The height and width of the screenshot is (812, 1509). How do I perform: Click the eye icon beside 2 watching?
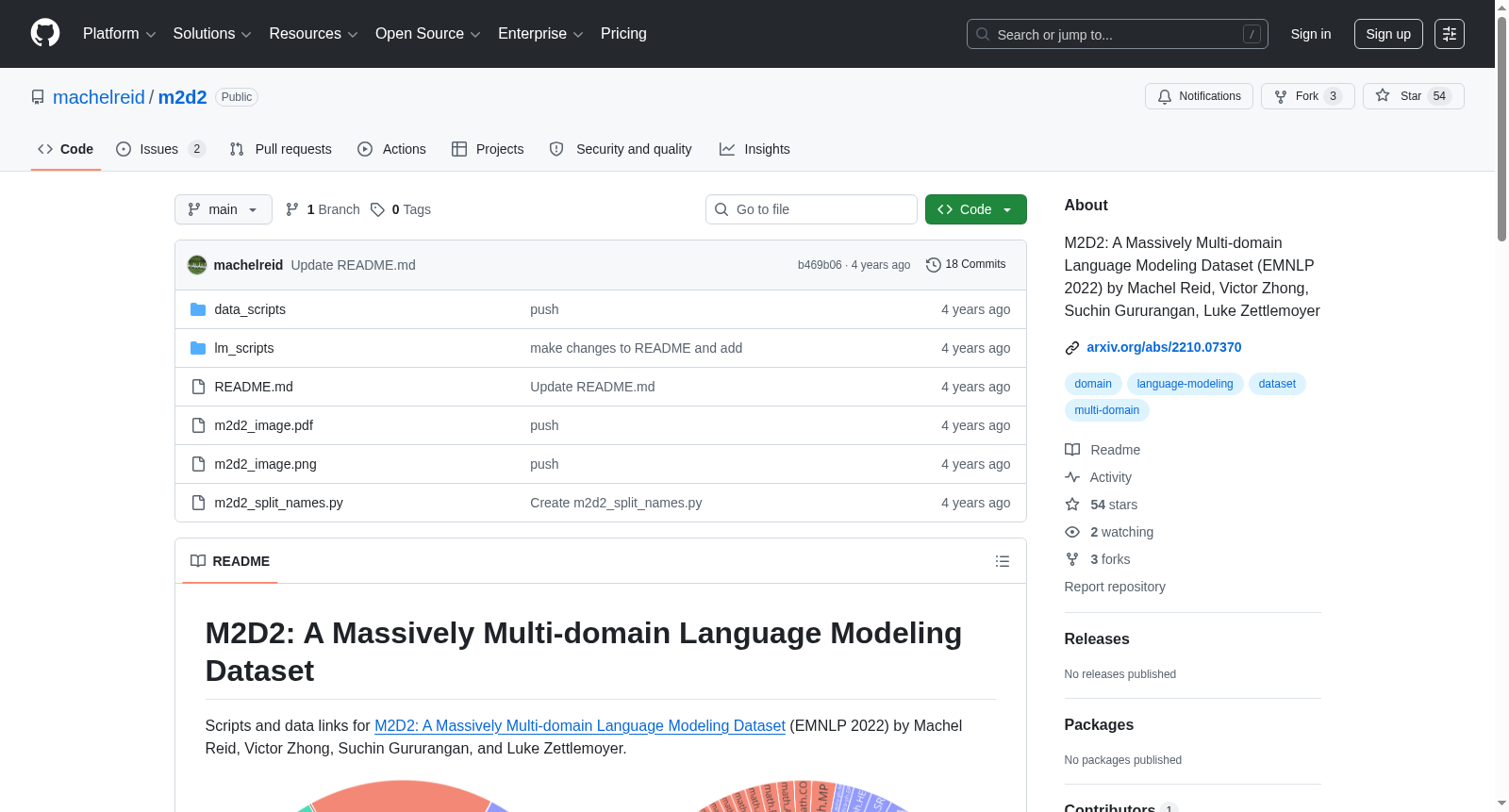coord(1072,532)
